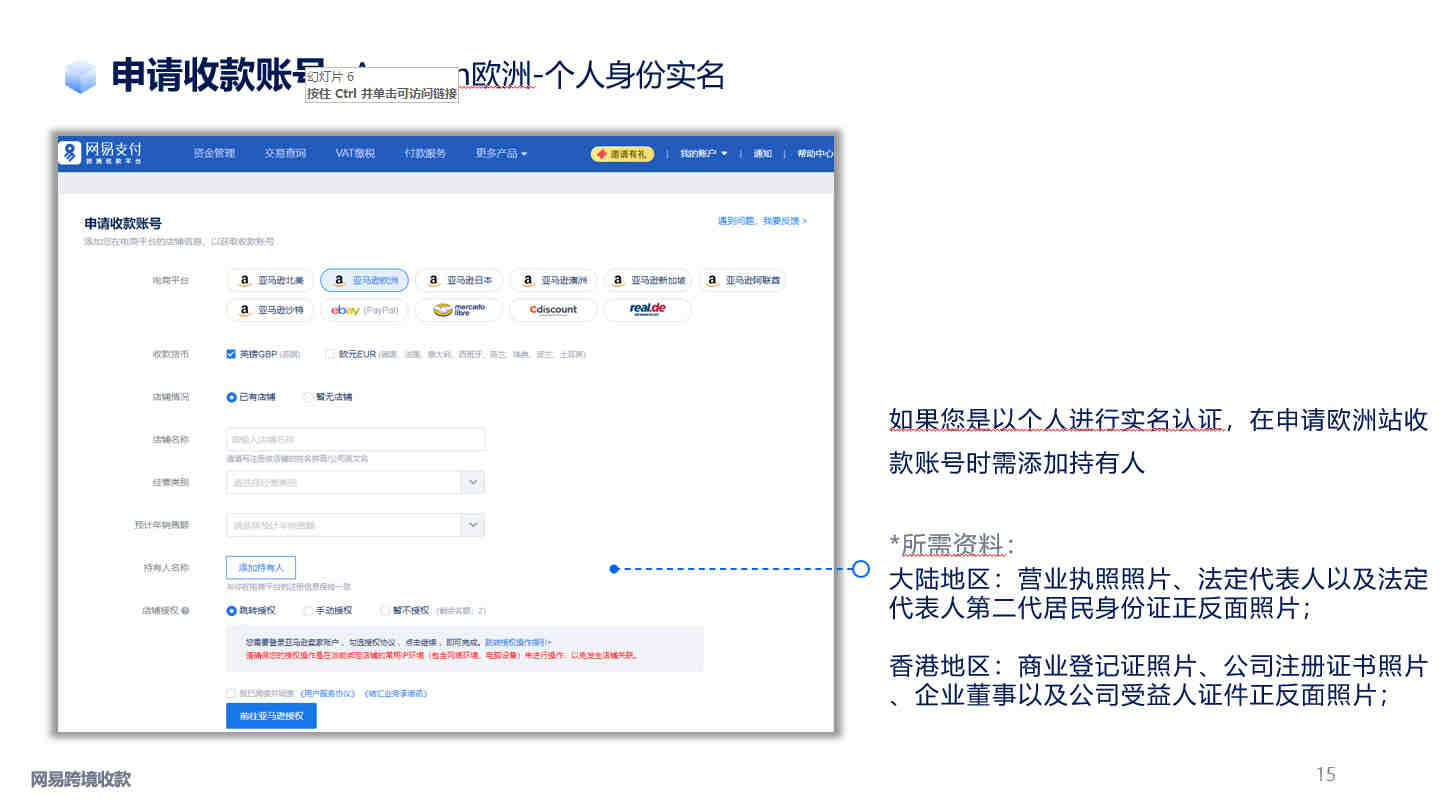Image resolution: width=1443 pixels, height=808 pixels.
Task: Click the 网易跨境收款 footer text
Action: (80, 780)
